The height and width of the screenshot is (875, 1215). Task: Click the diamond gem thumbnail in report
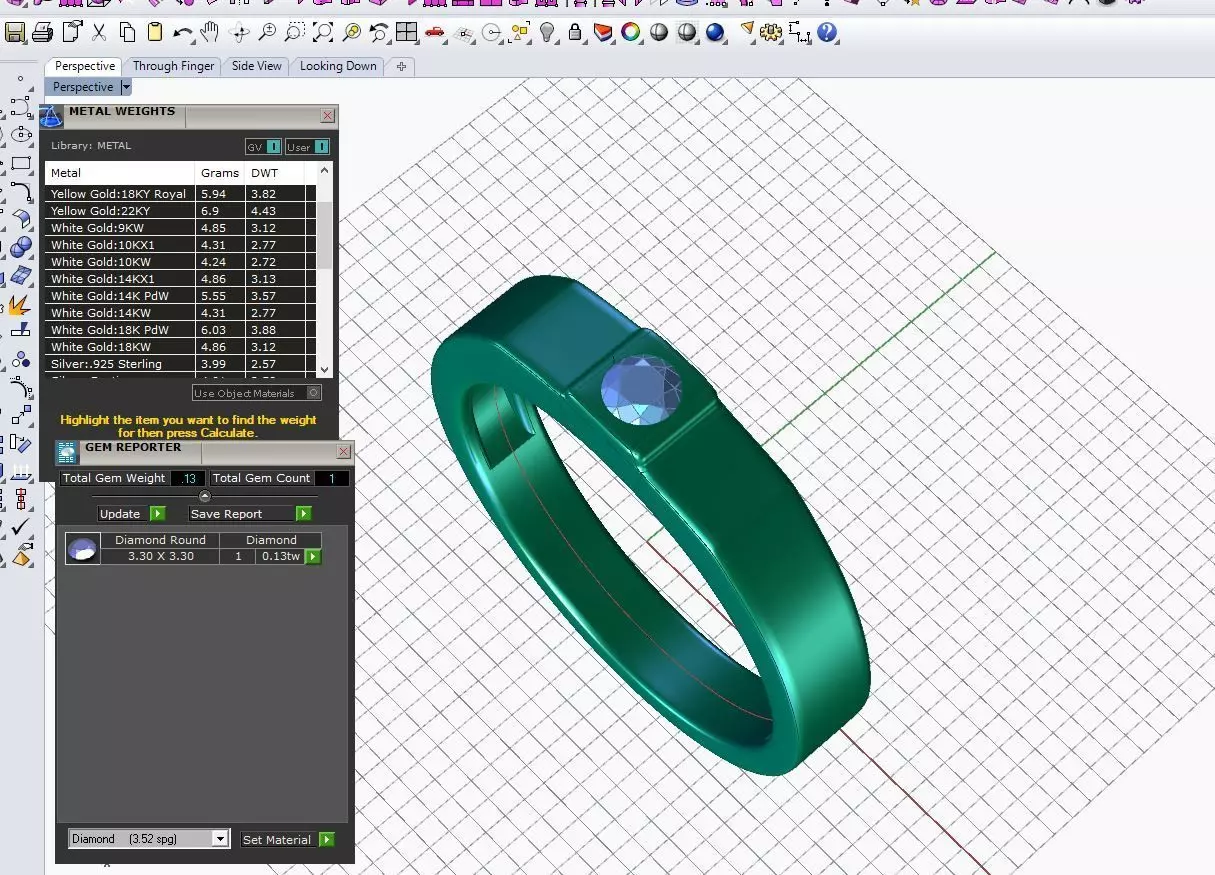[x=83, y=549]
